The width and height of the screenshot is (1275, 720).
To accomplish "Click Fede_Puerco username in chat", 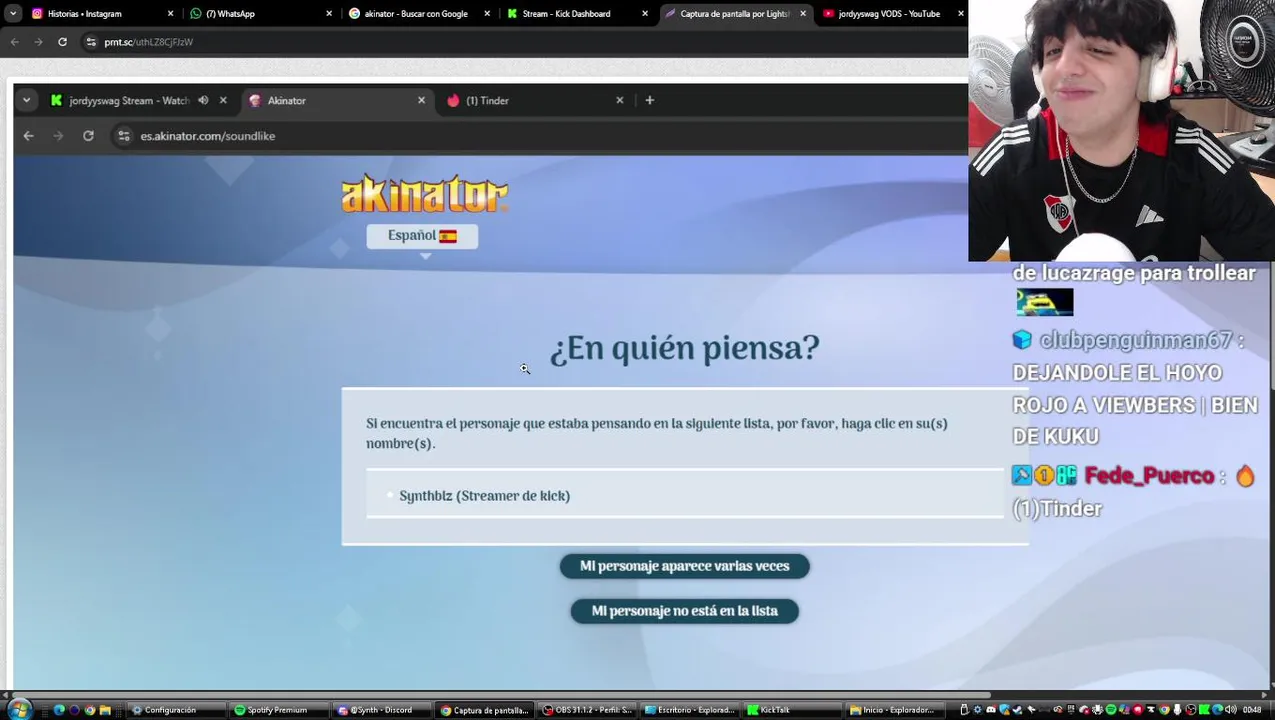I will click(x=1149, y=476).
